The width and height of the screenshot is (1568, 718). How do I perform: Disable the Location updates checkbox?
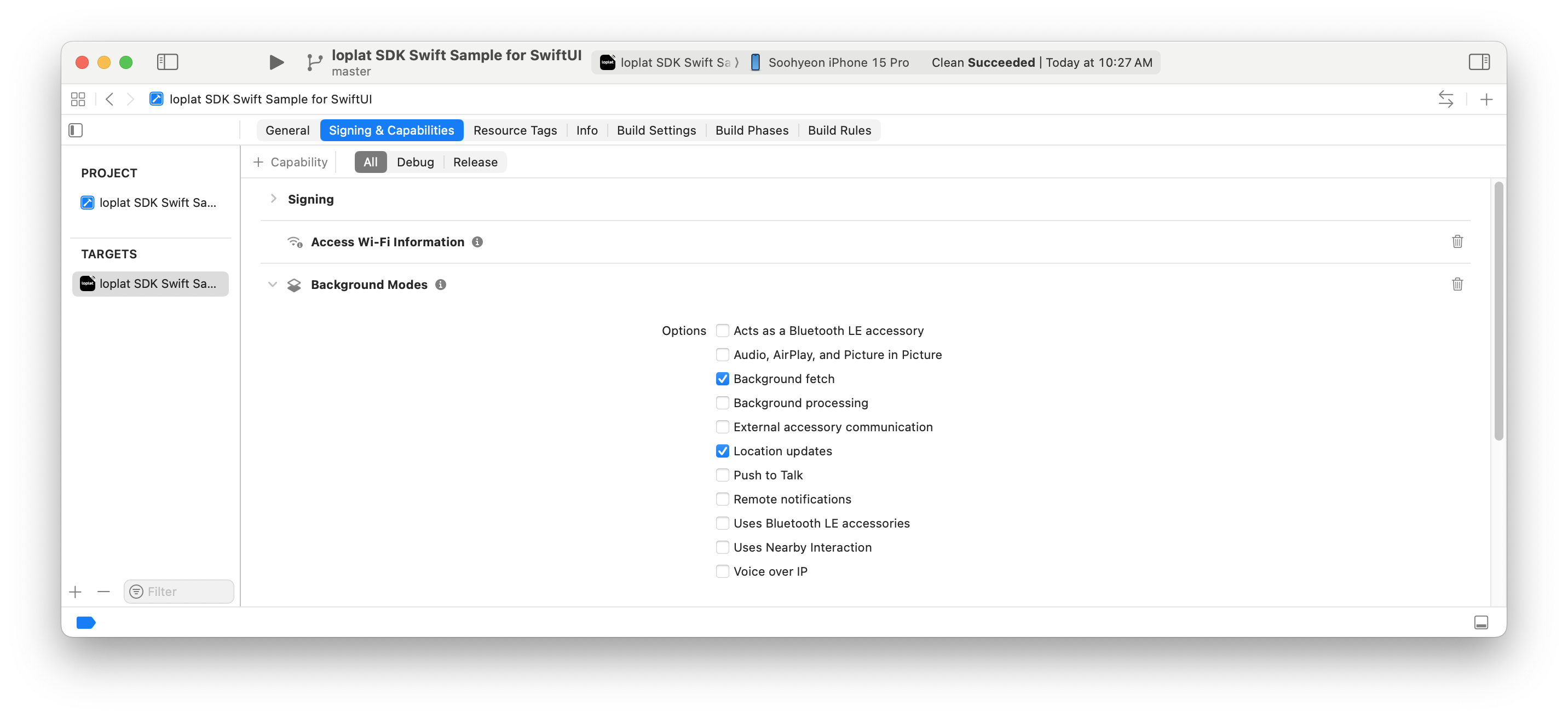[723, 451]
